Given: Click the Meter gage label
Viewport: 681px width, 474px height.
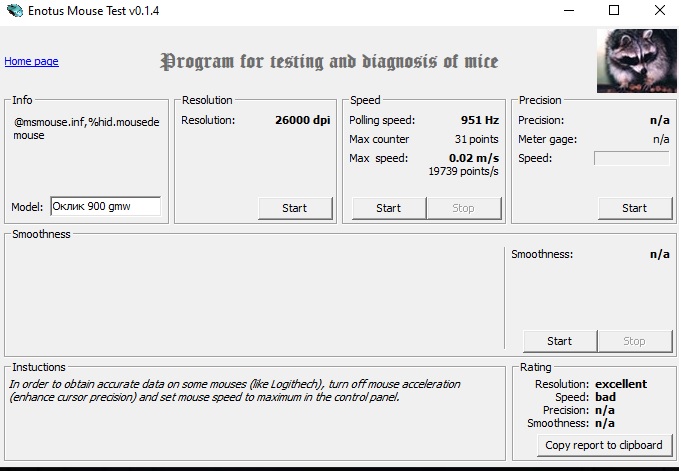Looking at the screenshot, I should [x=548, y=139].
